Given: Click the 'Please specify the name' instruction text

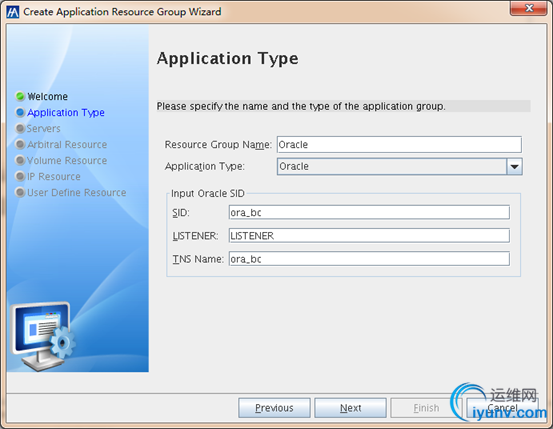Looking at the screenshot, I should click(301, 106).
